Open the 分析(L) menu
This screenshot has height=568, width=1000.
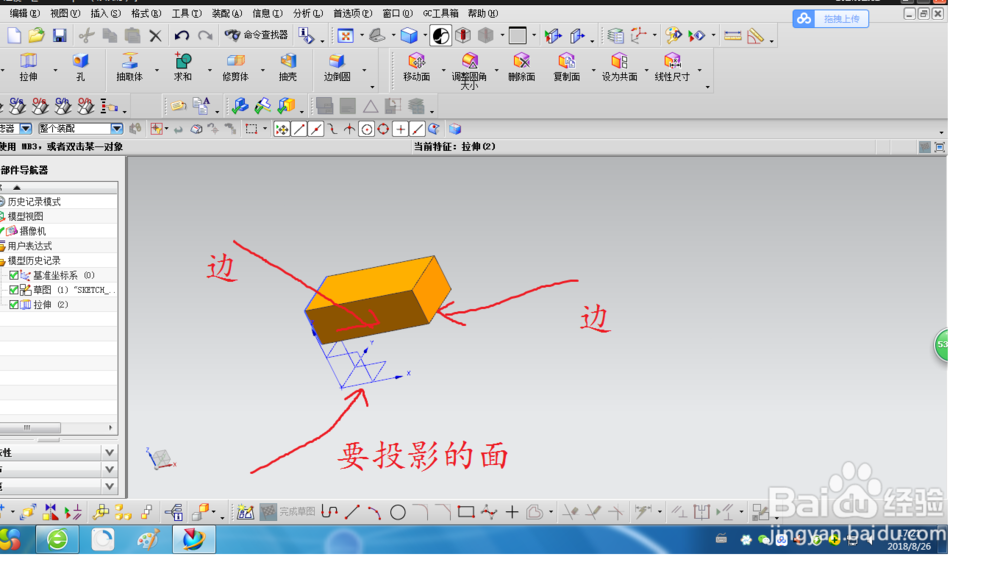coord(307,13)
